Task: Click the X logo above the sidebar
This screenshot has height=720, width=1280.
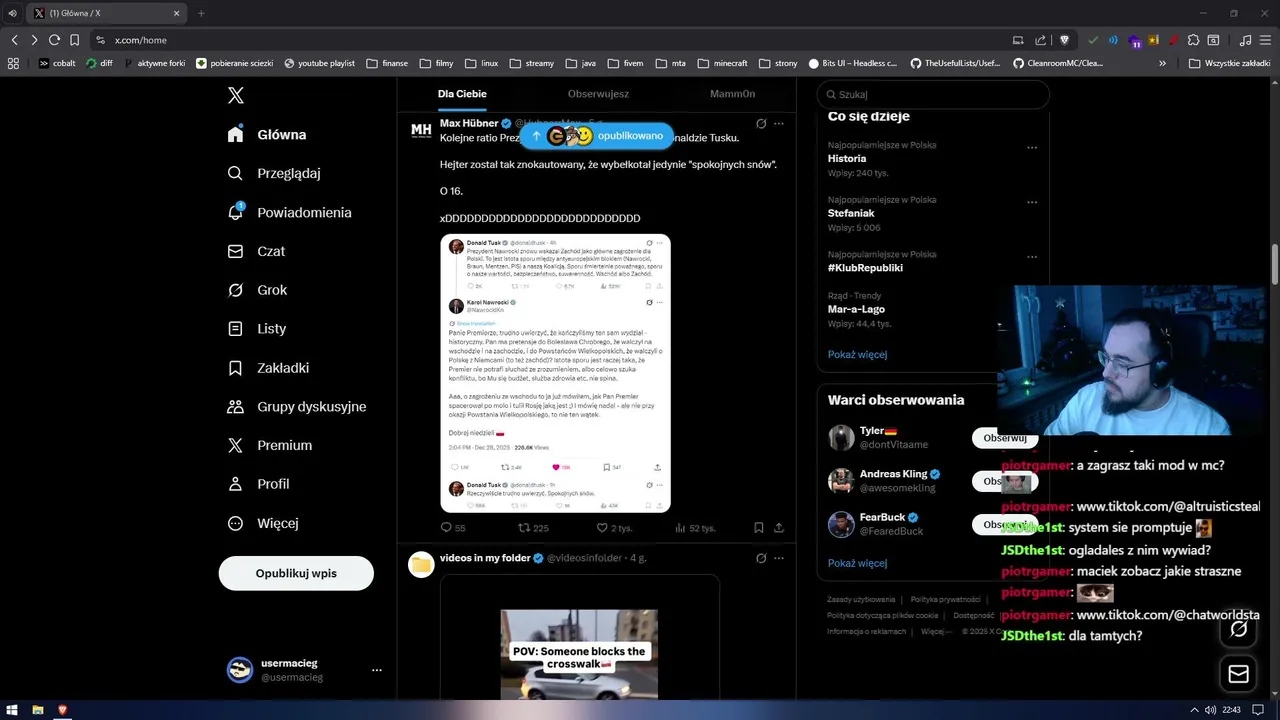Action: (x=236, y=95)
